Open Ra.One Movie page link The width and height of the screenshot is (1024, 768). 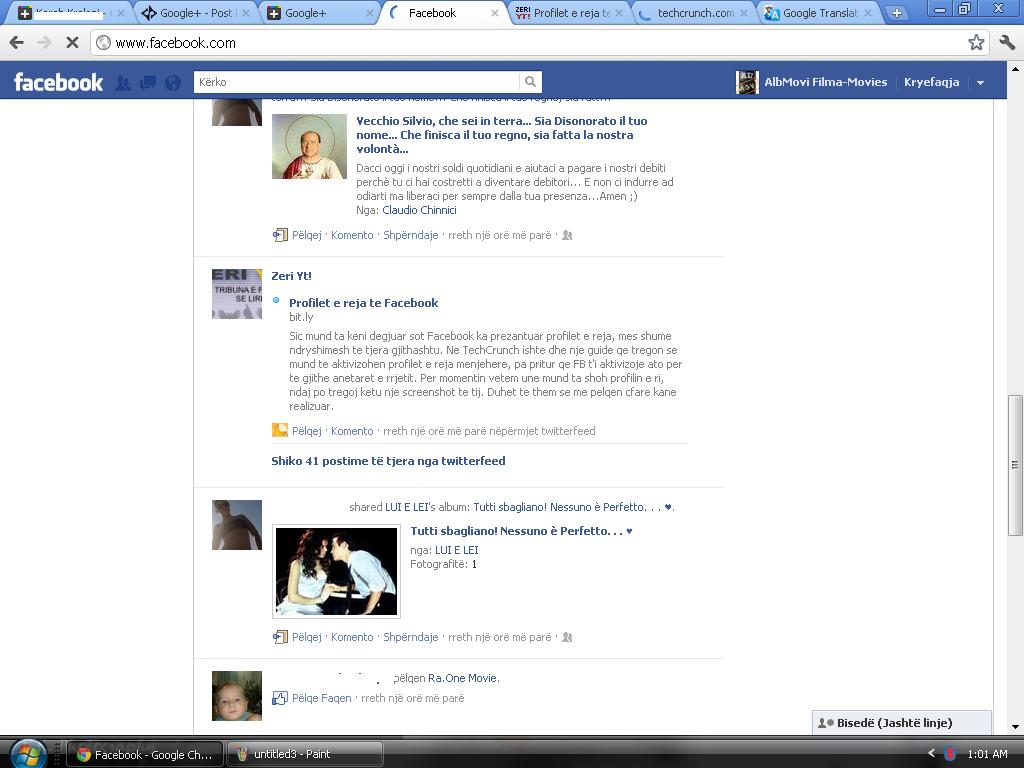tap(462, 679)
